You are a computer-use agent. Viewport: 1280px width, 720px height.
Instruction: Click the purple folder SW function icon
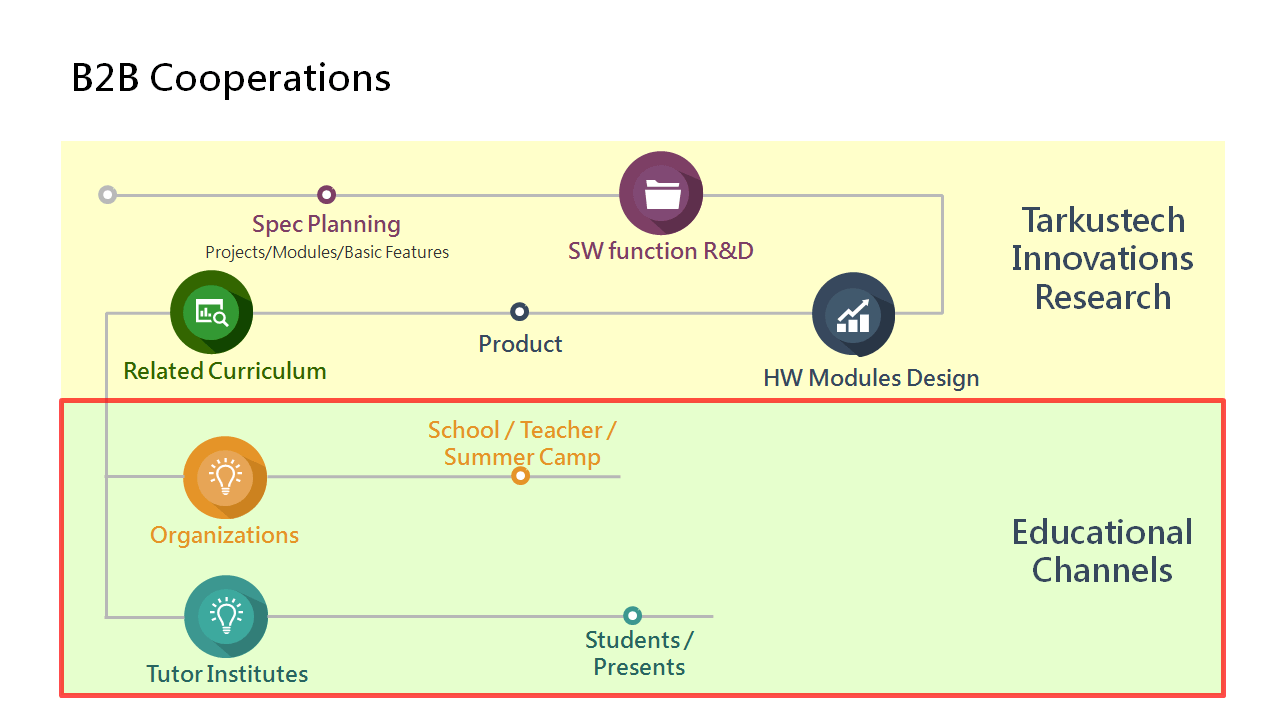[661, 194]
